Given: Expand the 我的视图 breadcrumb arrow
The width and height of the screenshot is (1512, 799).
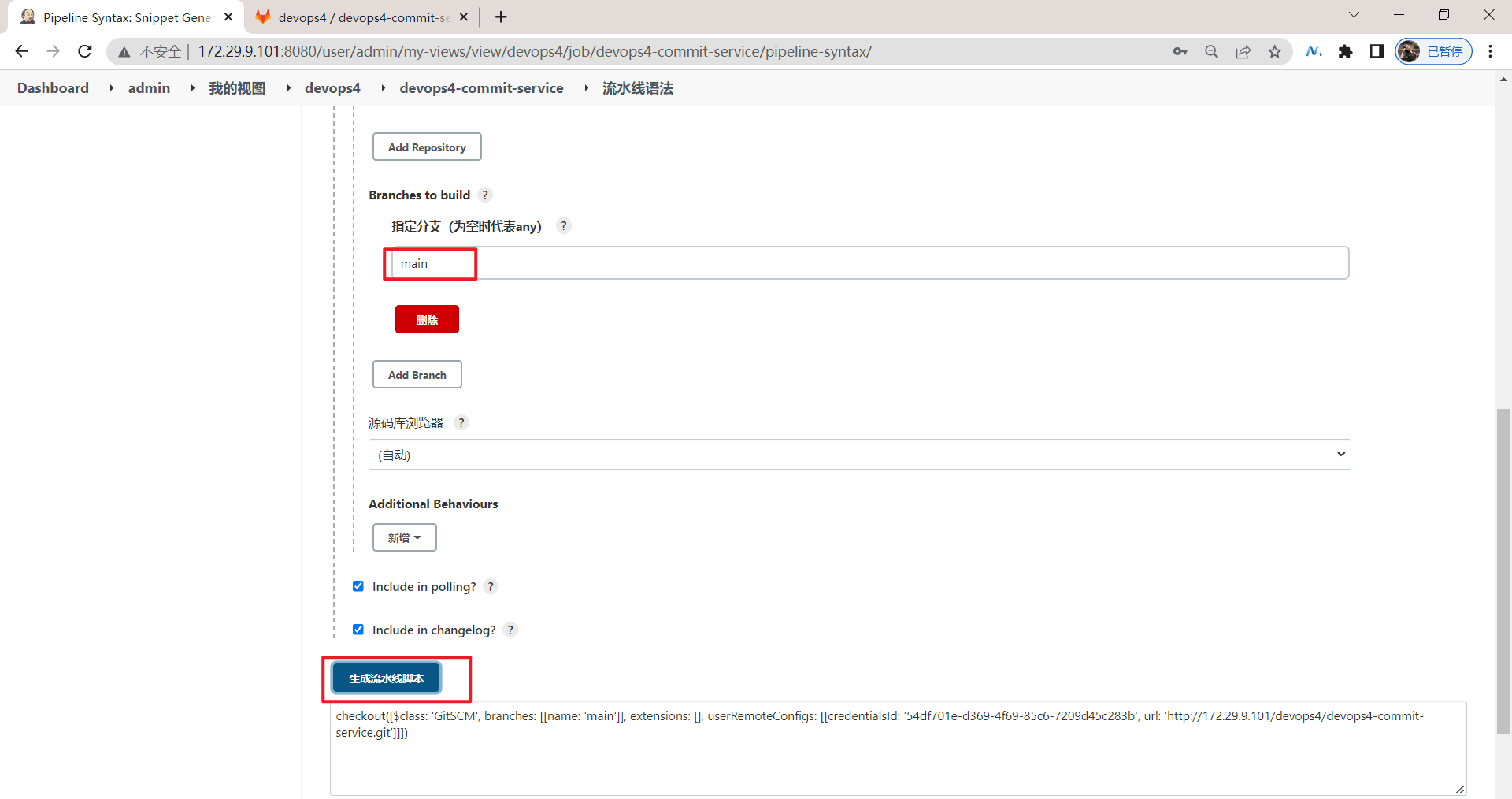Looking at the screenshot, I should (288, 88).
